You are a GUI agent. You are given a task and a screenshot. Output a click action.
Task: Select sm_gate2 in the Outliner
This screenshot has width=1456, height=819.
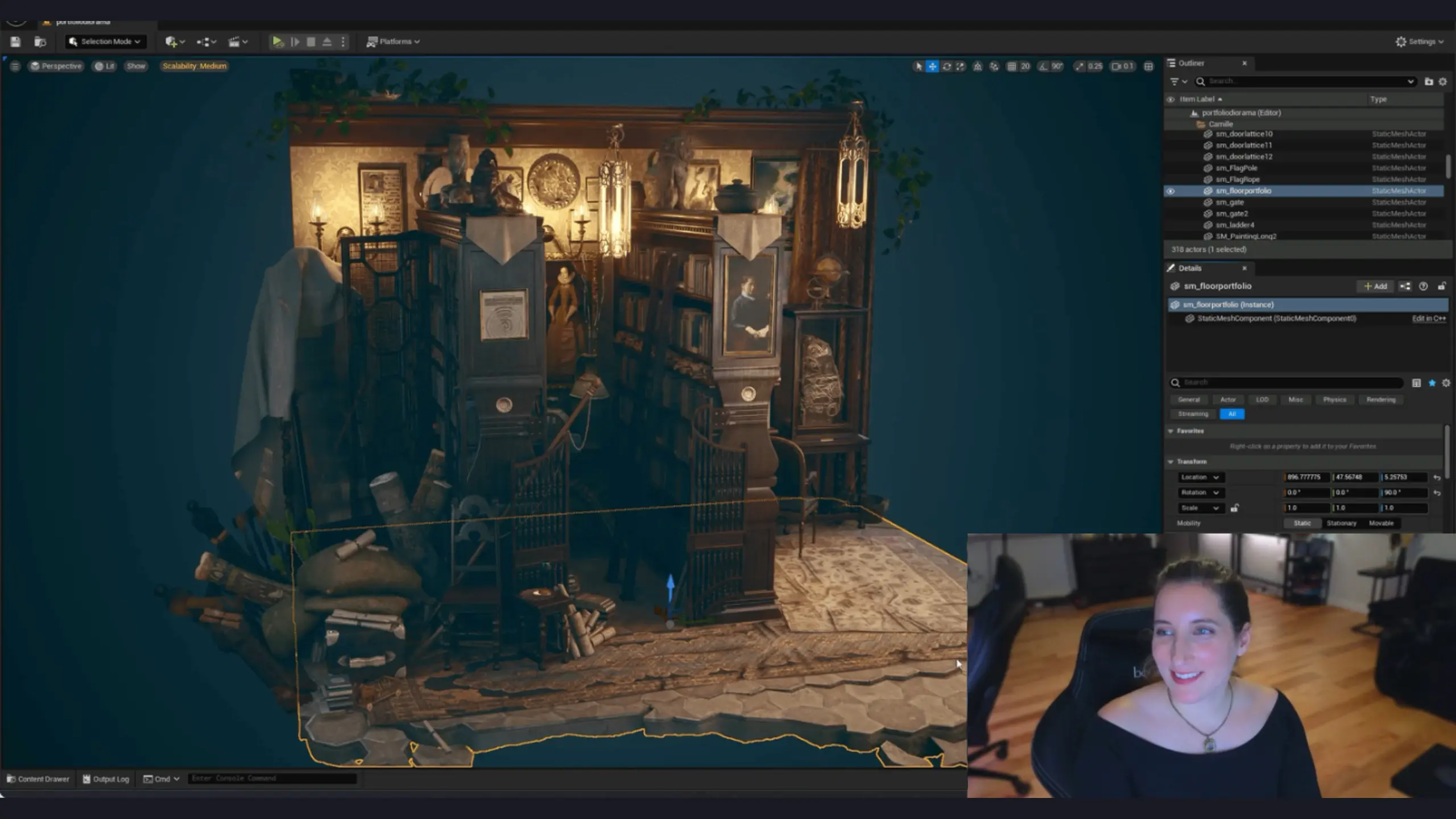pos(1232,214)
